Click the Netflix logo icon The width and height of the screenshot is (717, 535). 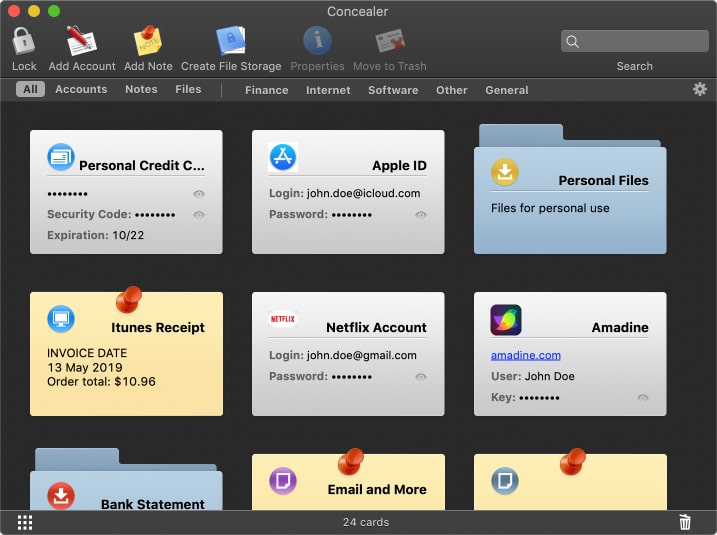point(283,319)
